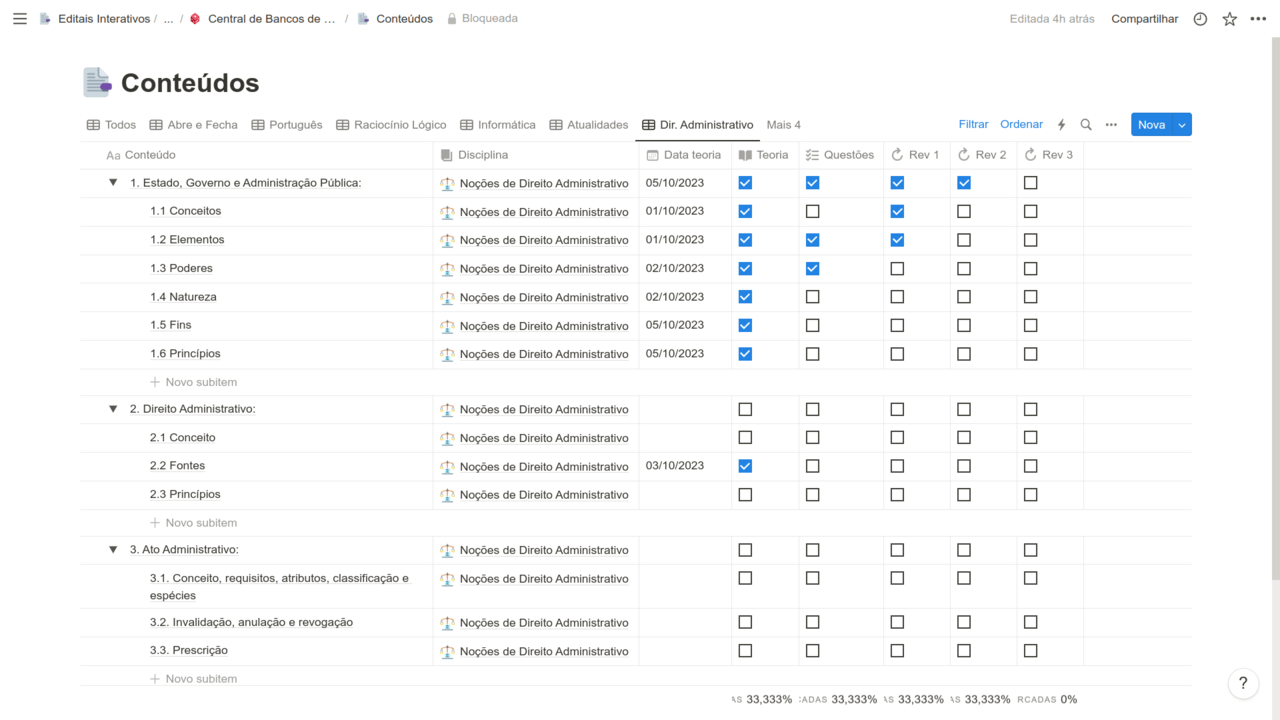Open the 1.3 Poderes row title
Screen dimensions: 1280x720
(181, 268)
